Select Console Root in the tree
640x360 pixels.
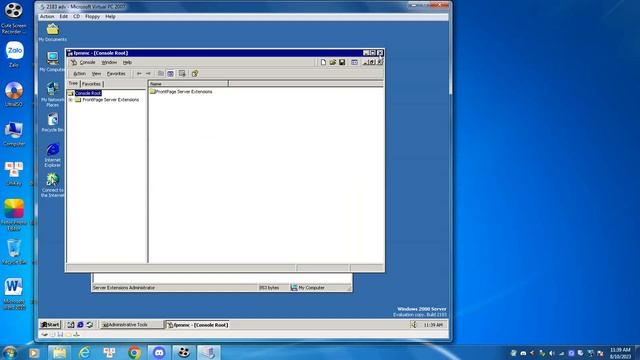click(x=88, y=93)
